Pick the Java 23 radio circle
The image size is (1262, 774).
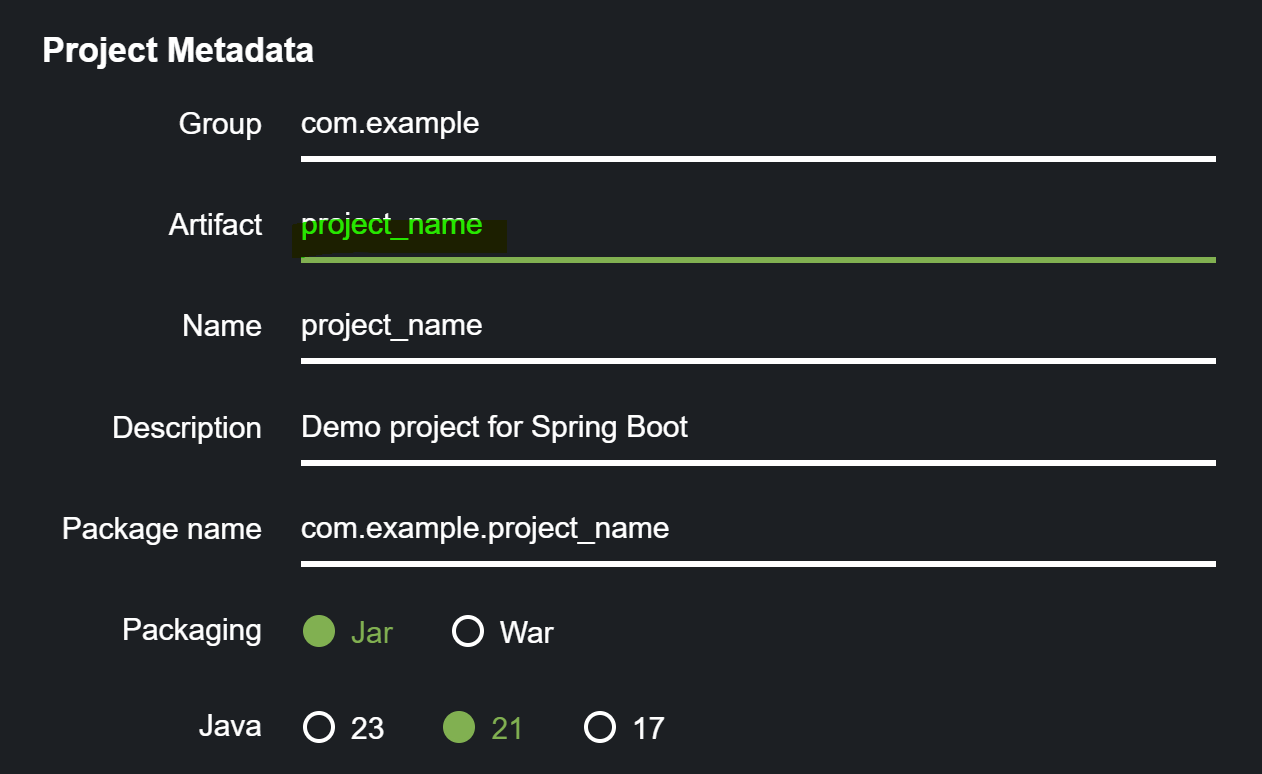(319, 727)
